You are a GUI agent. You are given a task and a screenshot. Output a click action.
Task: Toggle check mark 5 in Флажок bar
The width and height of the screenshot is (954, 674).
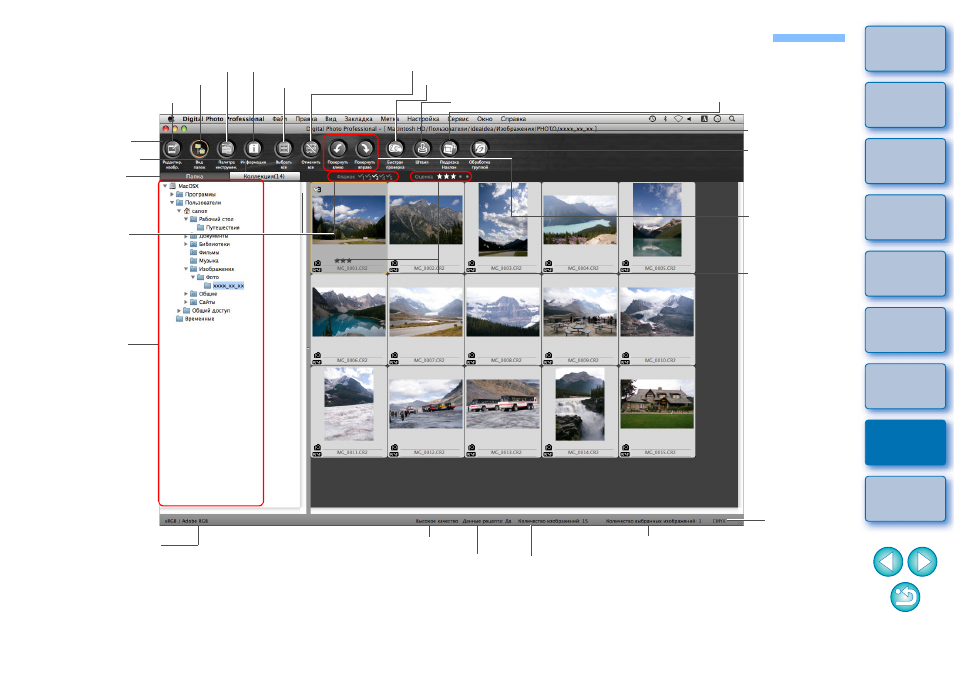tap(389, 176)
